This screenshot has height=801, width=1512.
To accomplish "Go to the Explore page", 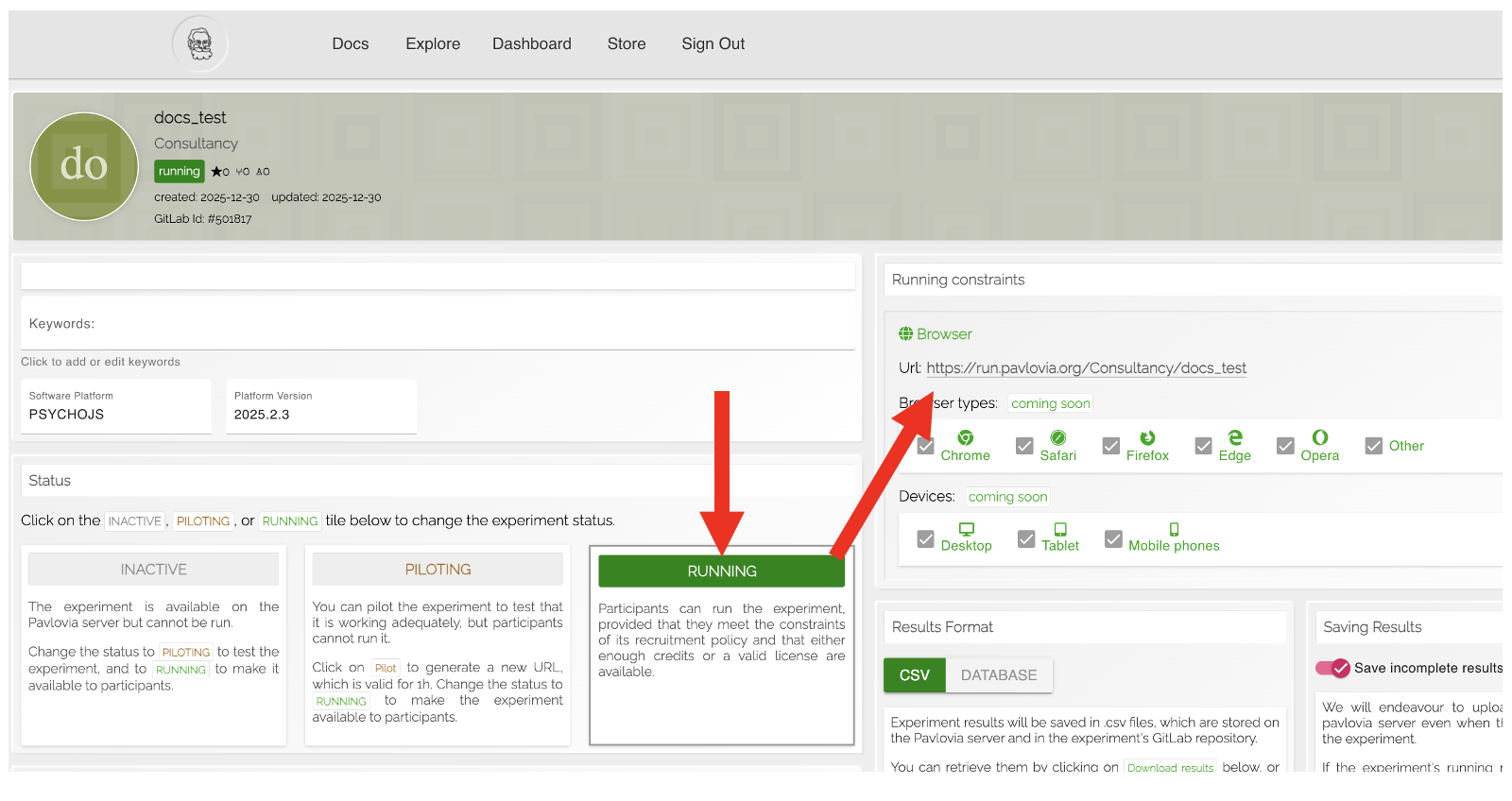I will (x=433, y=43).
